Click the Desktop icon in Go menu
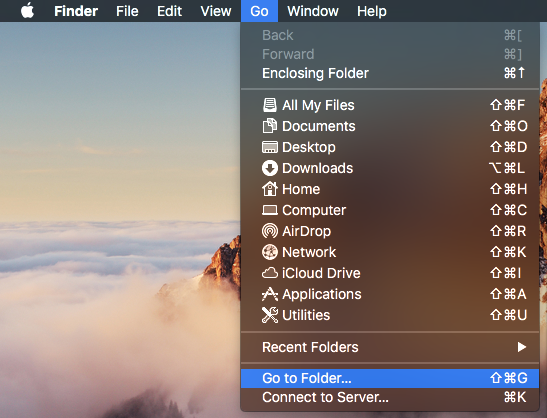Viewport: 547px width, 418px height. 270,147
